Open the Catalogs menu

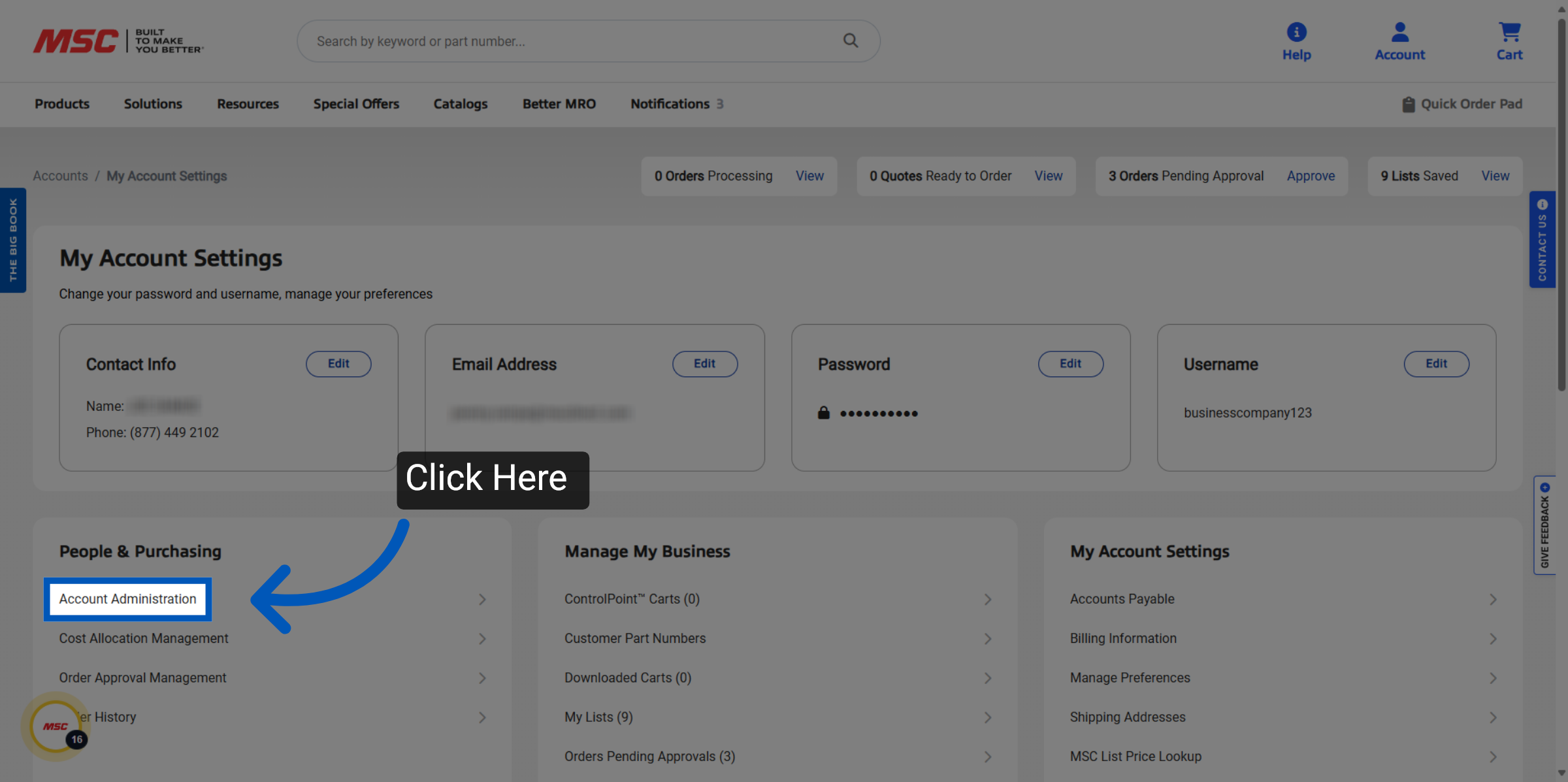(x=461, y=104)
